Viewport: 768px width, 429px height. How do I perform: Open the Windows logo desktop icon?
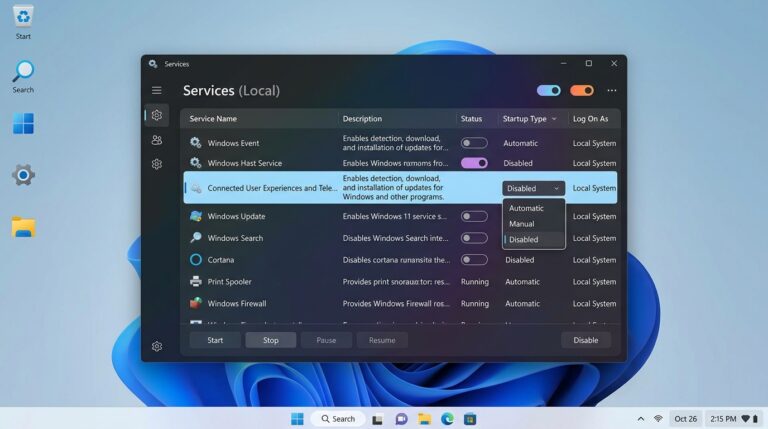(x=23, y=123)
